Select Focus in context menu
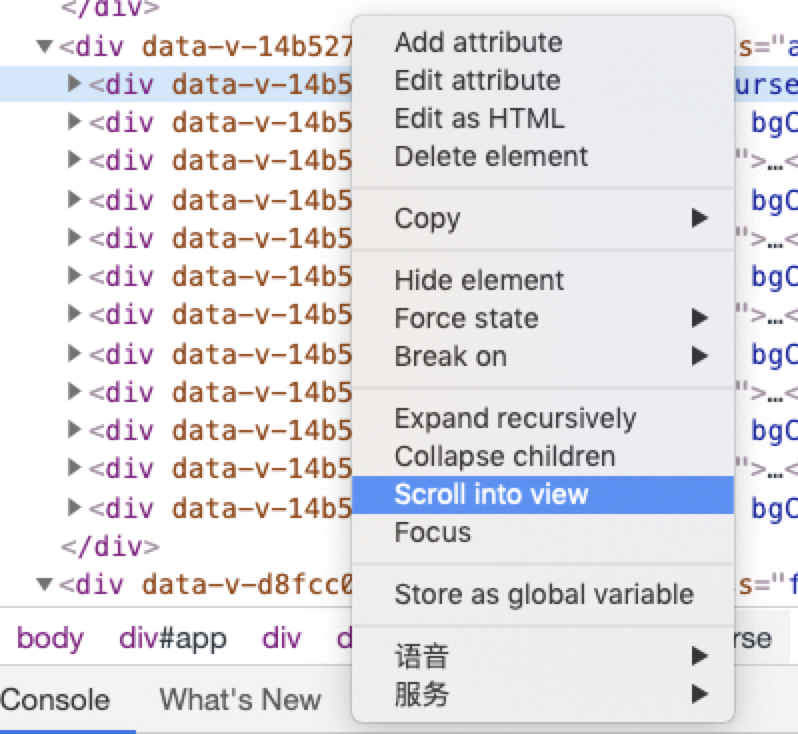Screen dimensions: 798x734 click(432, 532)
